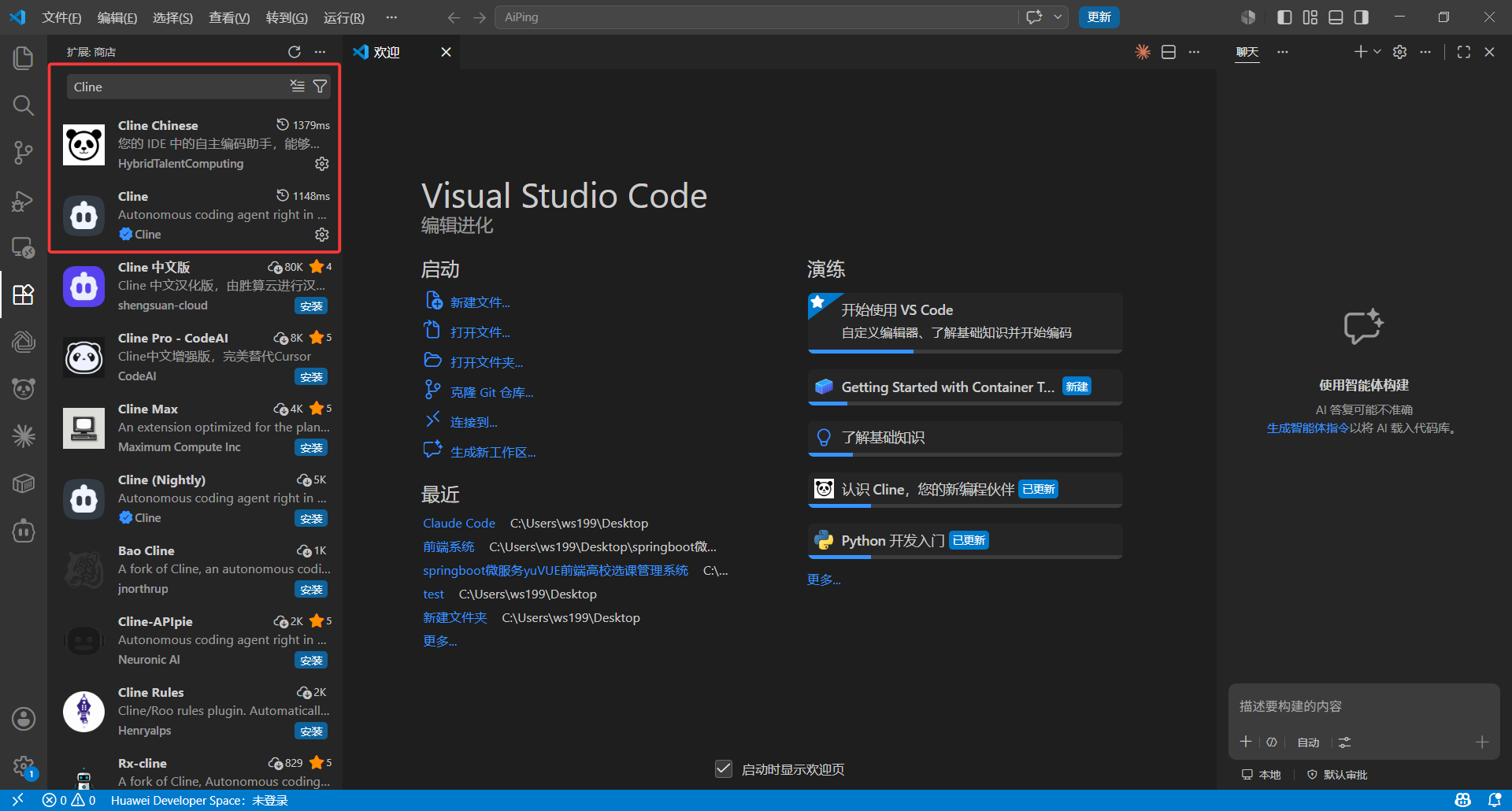Screen dimensions: 1512x811
Task: Open the Manage gear in activity bar
Action: click(24, 765)
